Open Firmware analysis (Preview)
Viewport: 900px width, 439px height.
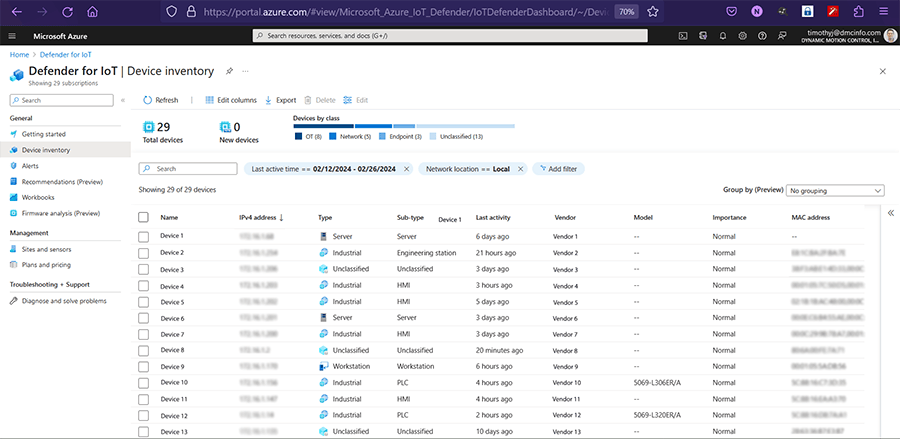point(61,213)
